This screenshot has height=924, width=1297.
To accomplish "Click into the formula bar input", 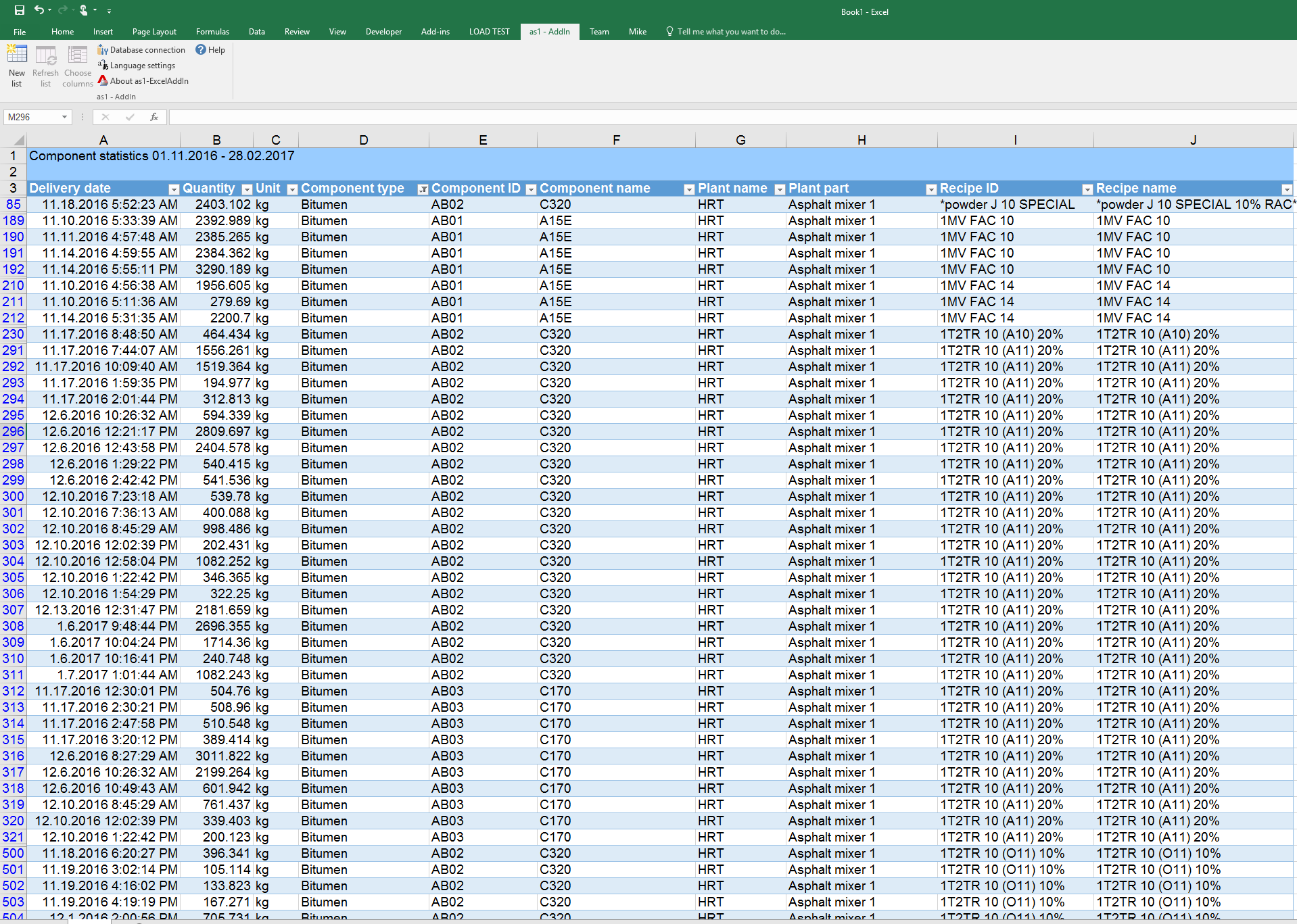I will 732,117.
